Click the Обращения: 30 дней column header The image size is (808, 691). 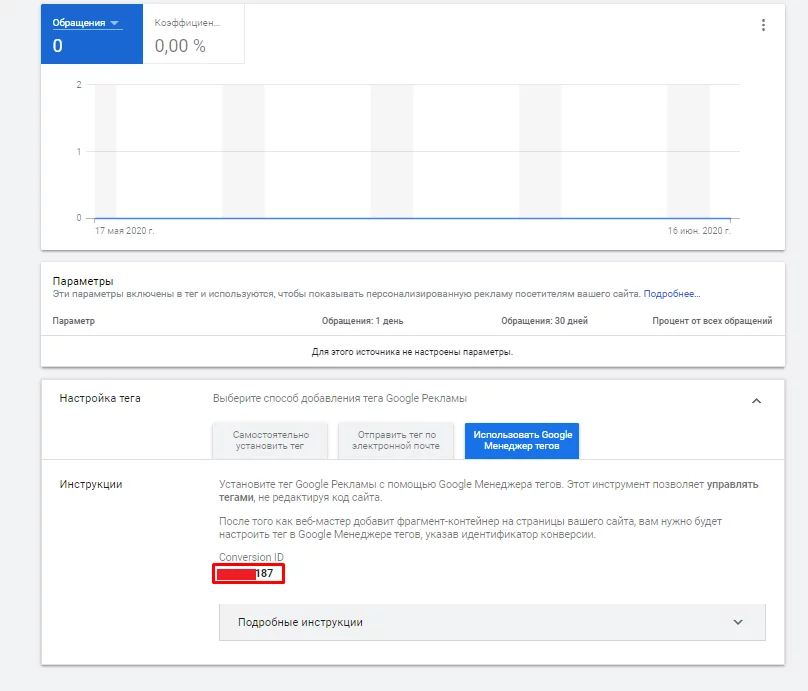point(544,321)
